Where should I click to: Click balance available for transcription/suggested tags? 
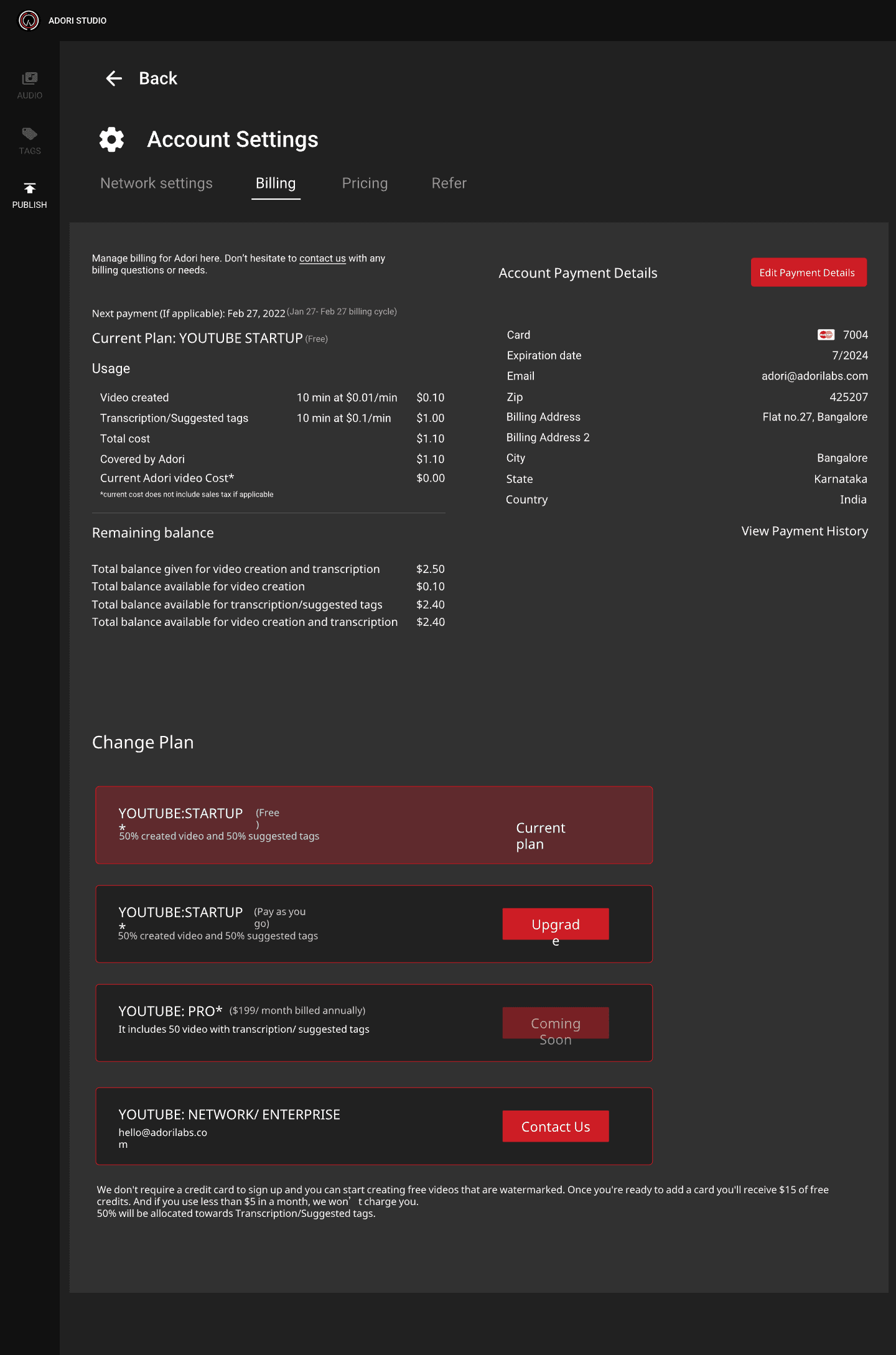(237, 604)
